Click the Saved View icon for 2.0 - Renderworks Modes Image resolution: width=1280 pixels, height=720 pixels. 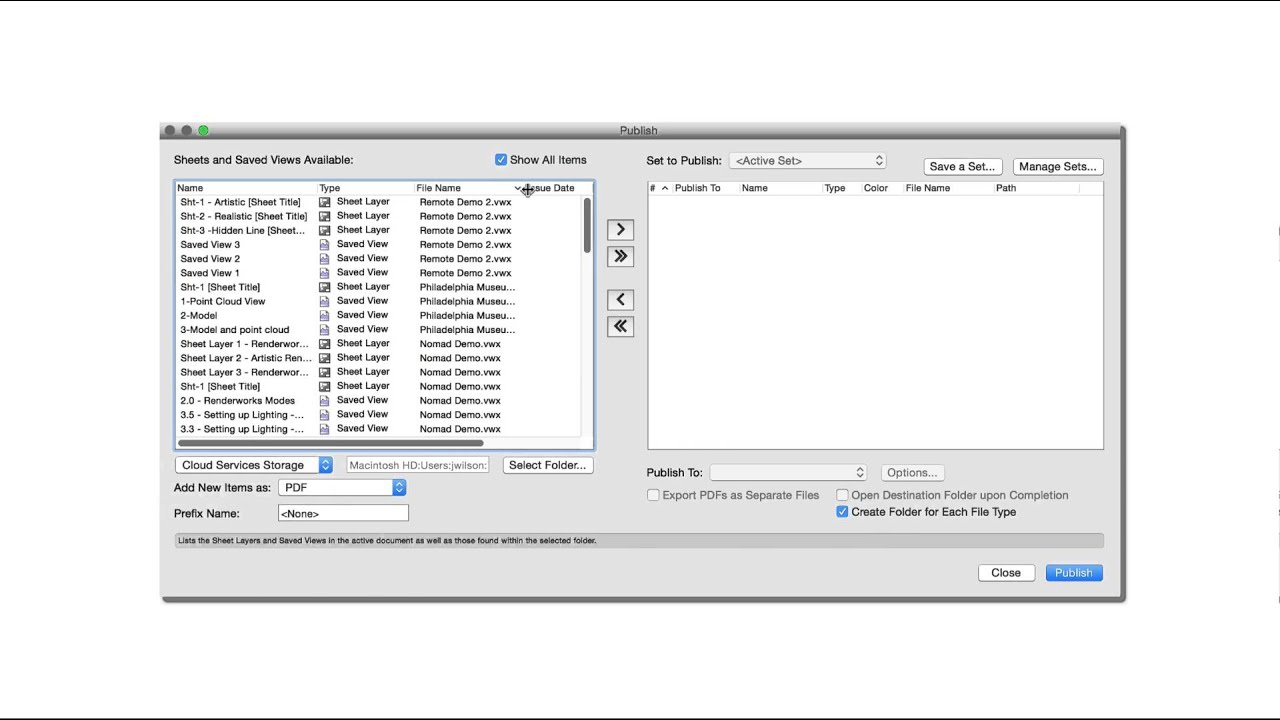(x=325, y=400)
